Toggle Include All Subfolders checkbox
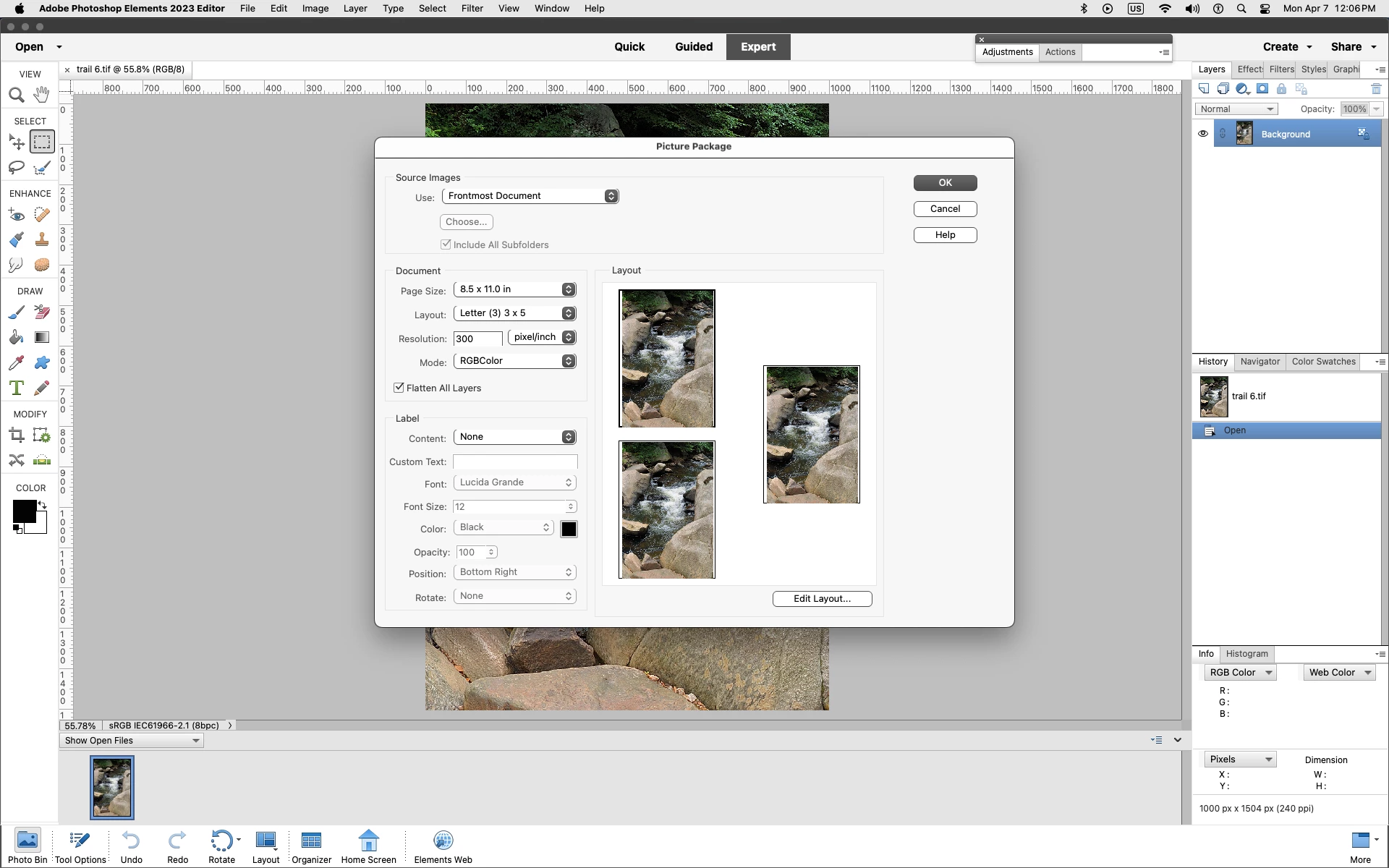This screenshot has width=1389, height=868. point(446,244)
